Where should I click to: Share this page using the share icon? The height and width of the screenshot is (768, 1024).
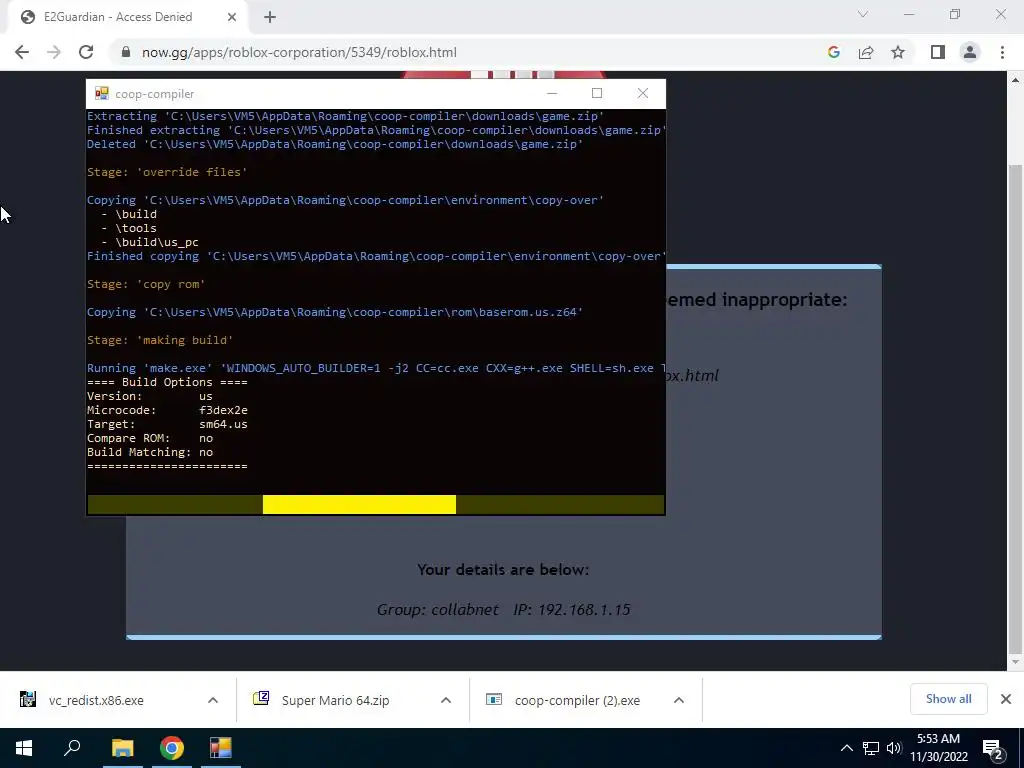click(x=866, y=52)
